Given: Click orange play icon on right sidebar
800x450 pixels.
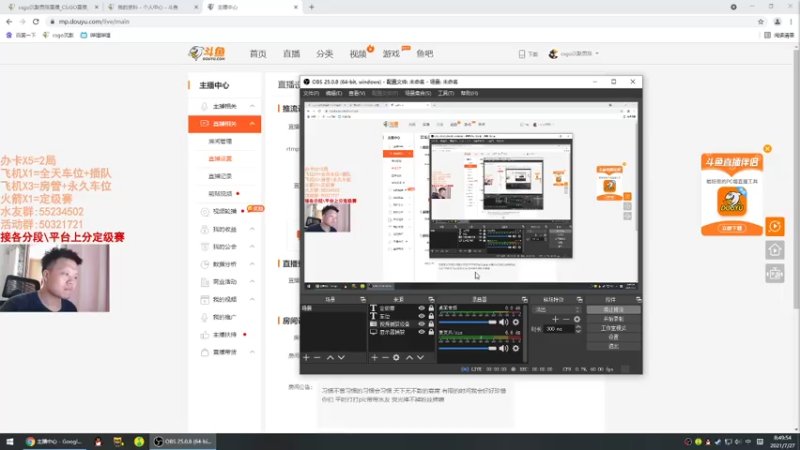Looking at the screenshot, I should [774, 226].
